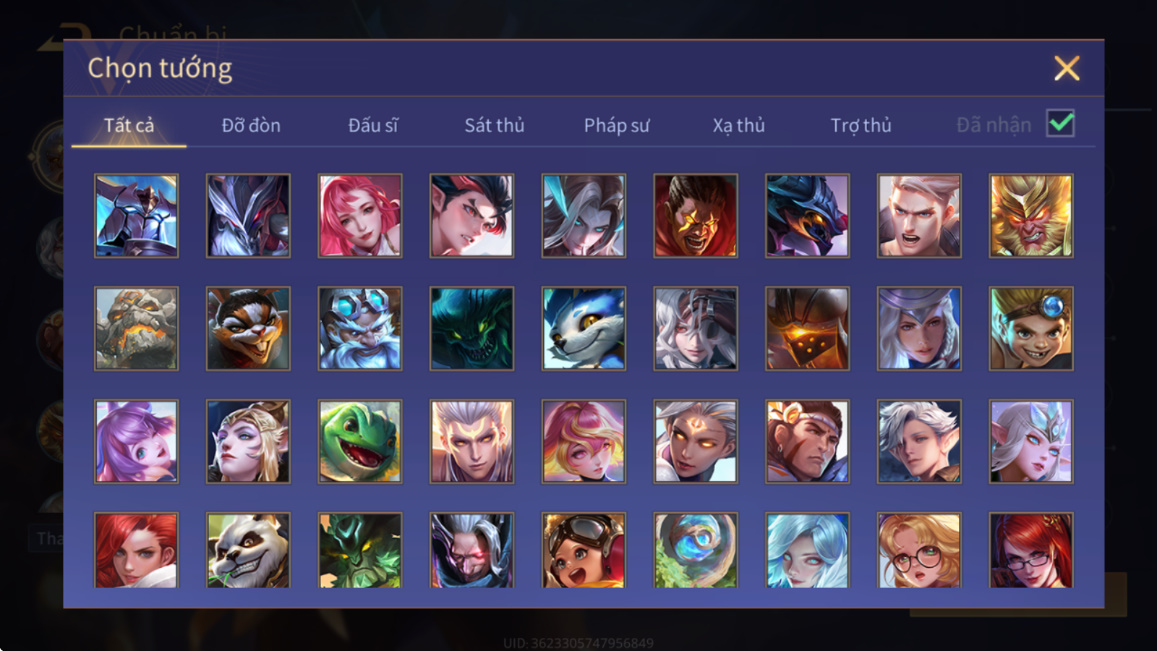Select the golden monkey king hero portrait
The image size is (1157, 651).
pos(1031,216)
